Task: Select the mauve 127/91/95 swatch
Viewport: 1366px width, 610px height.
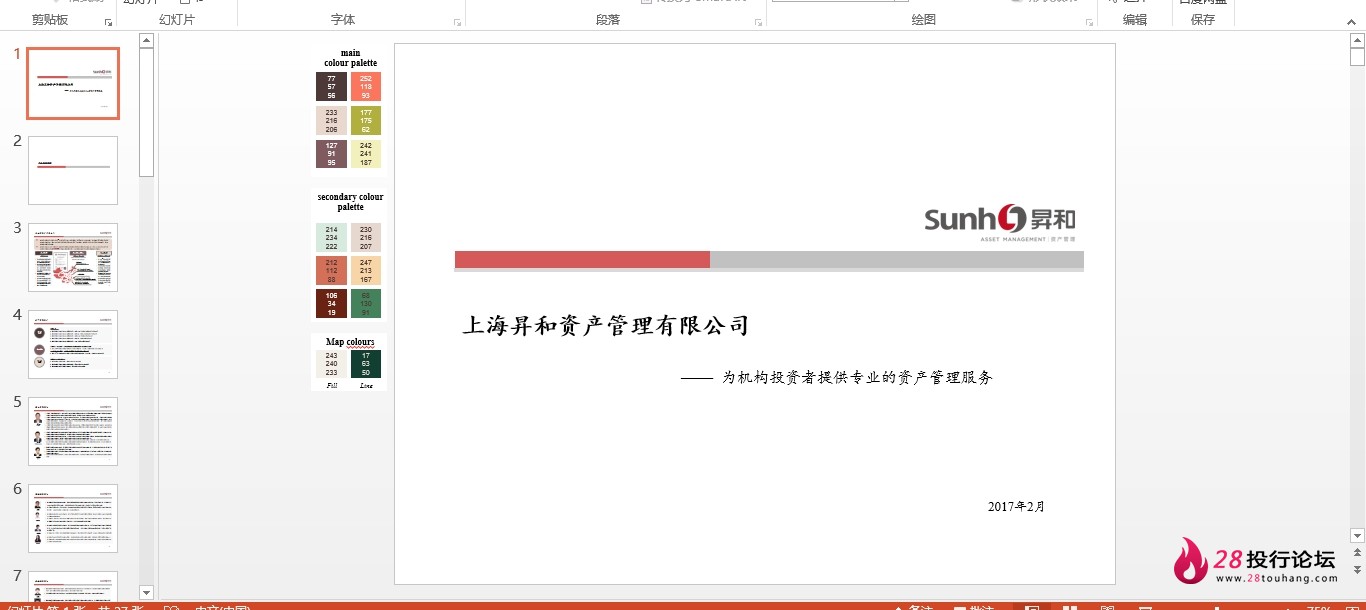Action: pyautogui.click(x=331, y=154)
